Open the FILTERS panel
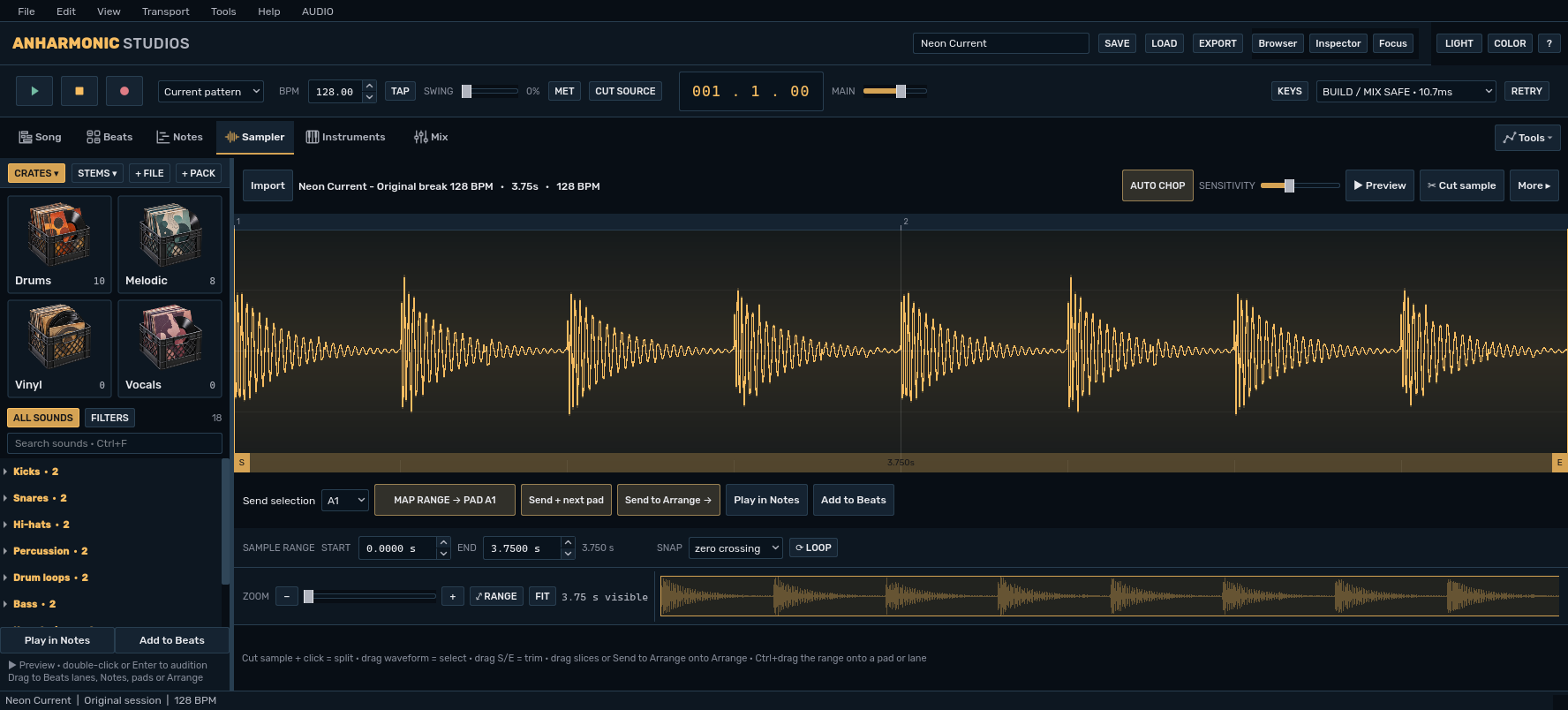The width and height of the screenshot is (1568, 710). pos(109,418)
